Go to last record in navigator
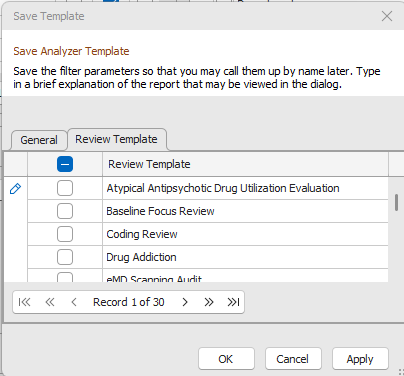404x376 pixels. [233, 302]
